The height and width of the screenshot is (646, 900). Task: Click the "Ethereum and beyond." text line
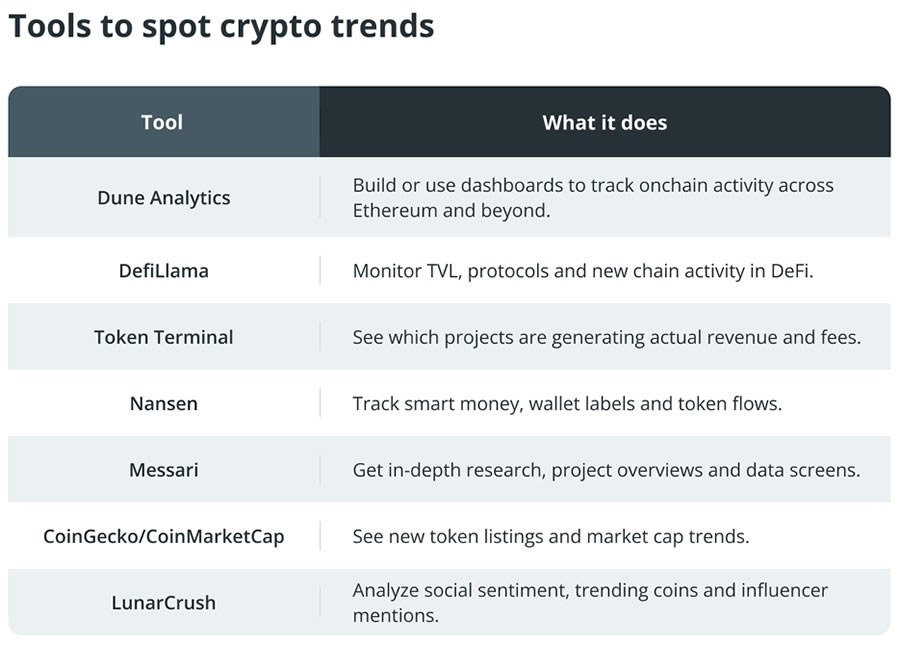click(x=452, y=211)
